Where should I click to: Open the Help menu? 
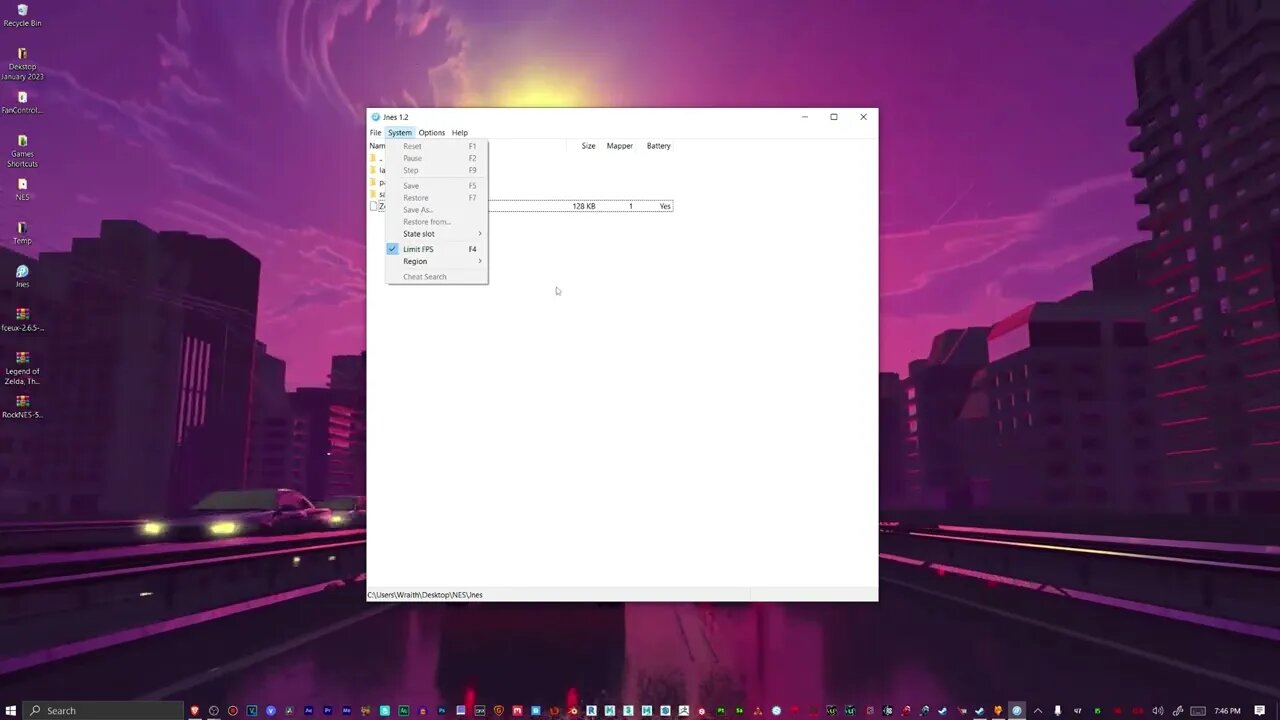click(459, 133)
